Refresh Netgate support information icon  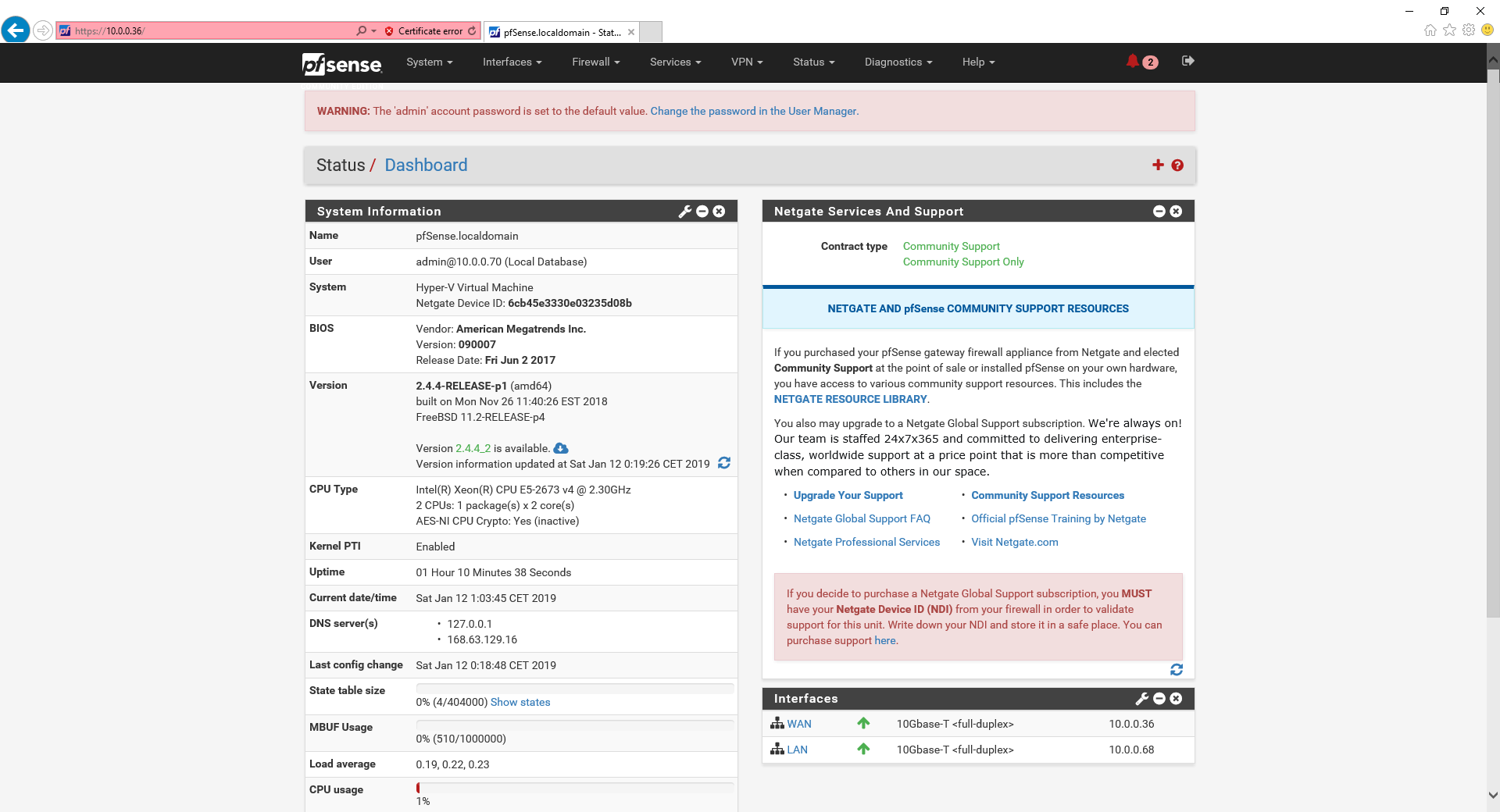coord(1177,670)
